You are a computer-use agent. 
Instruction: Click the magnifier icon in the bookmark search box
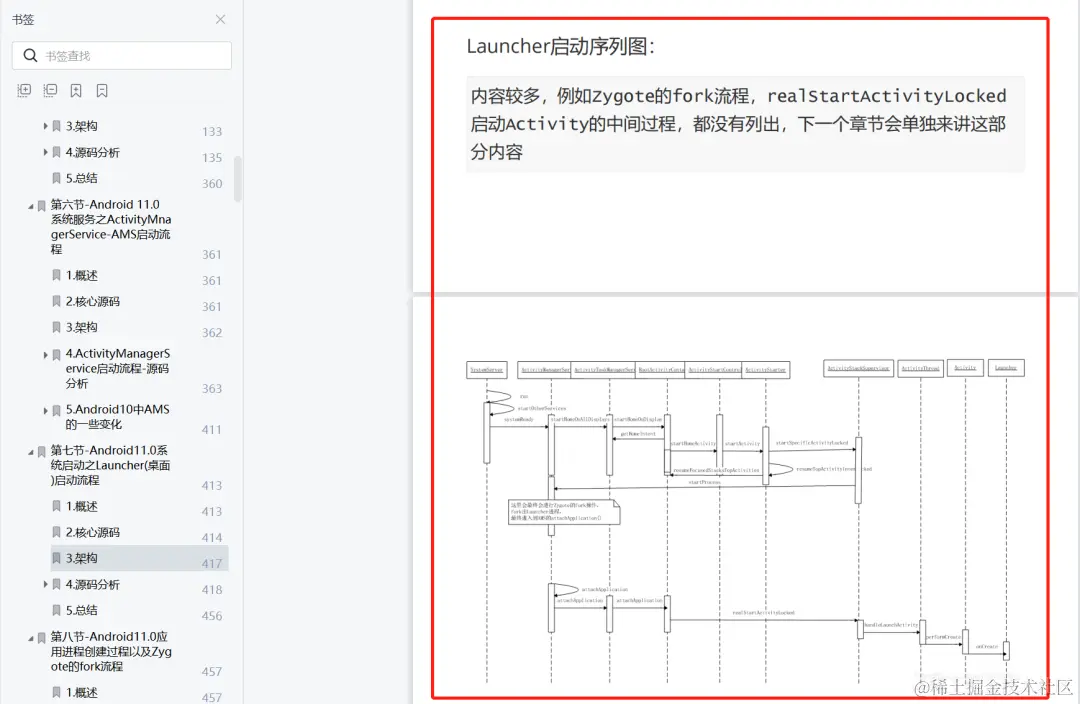[x=30, y=55]
